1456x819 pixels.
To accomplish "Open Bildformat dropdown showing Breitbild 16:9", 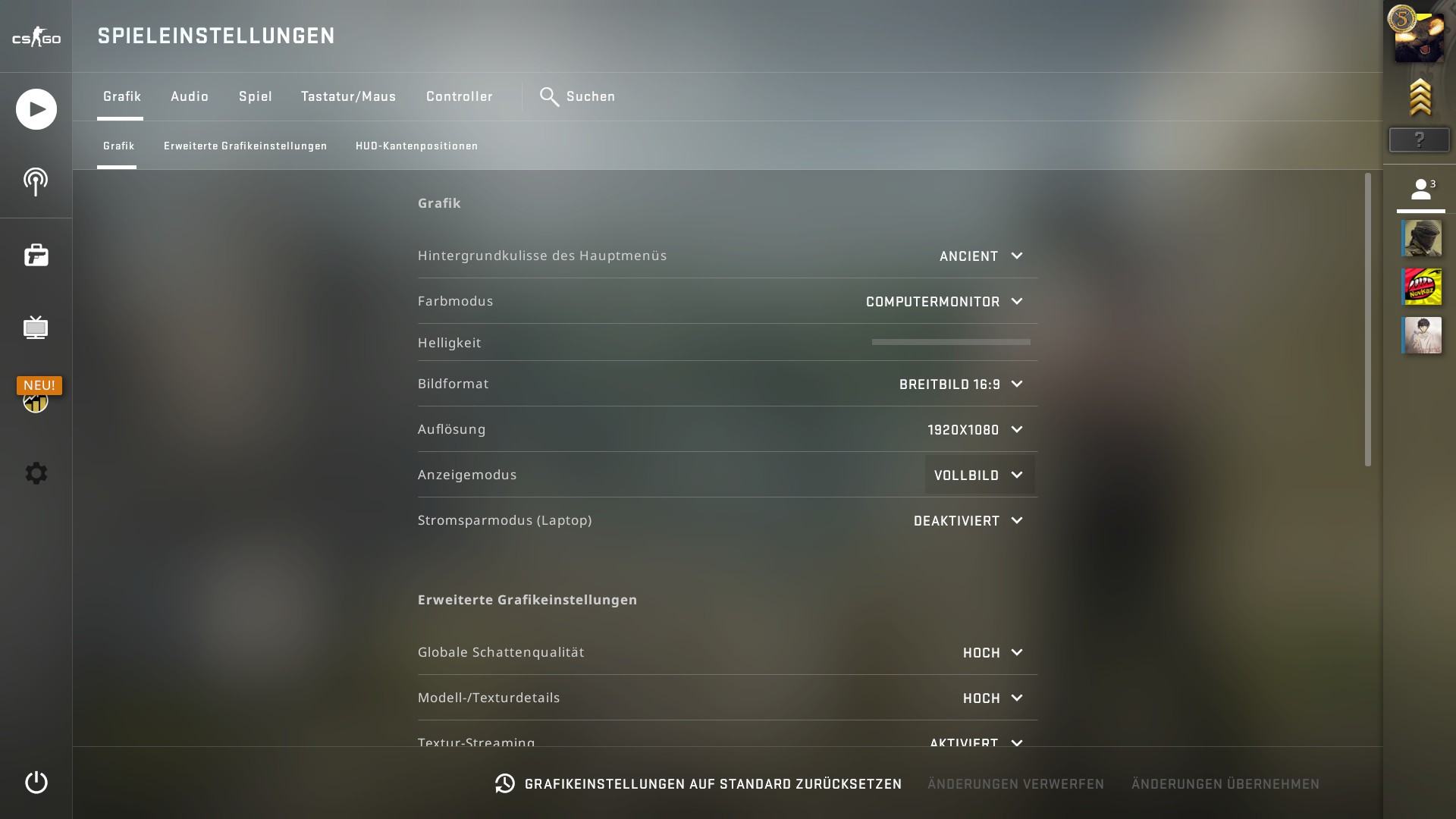I will (x=962, y=384).
